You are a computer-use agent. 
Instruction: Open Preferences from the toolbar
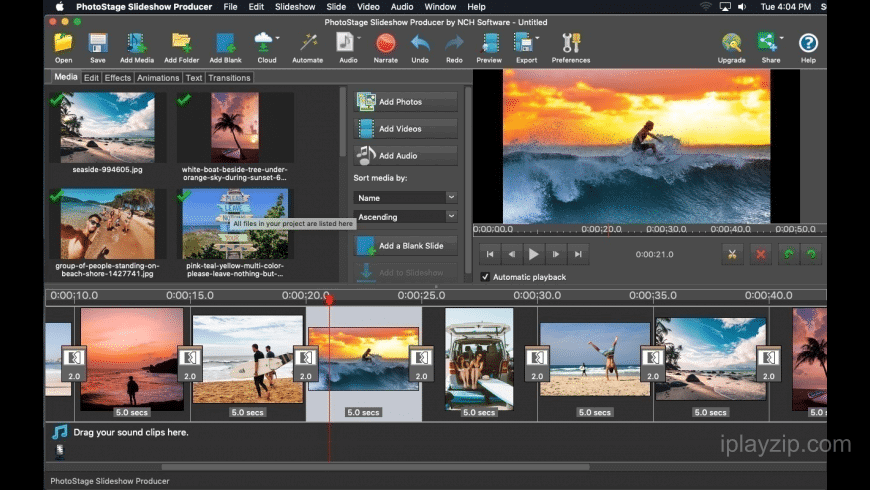(571, 48)
